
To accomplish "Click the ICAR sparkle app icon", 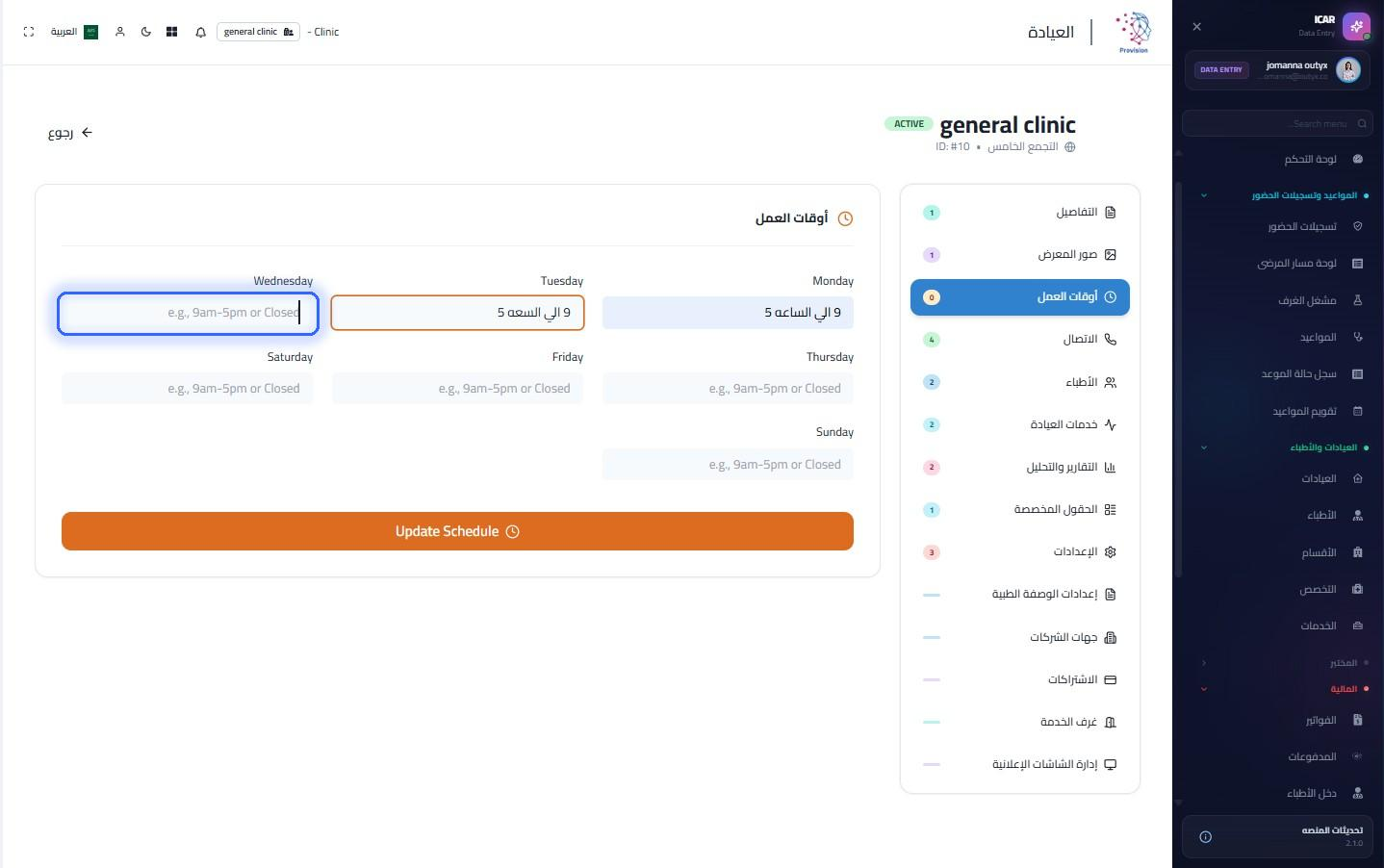I will click(1356, 26).
